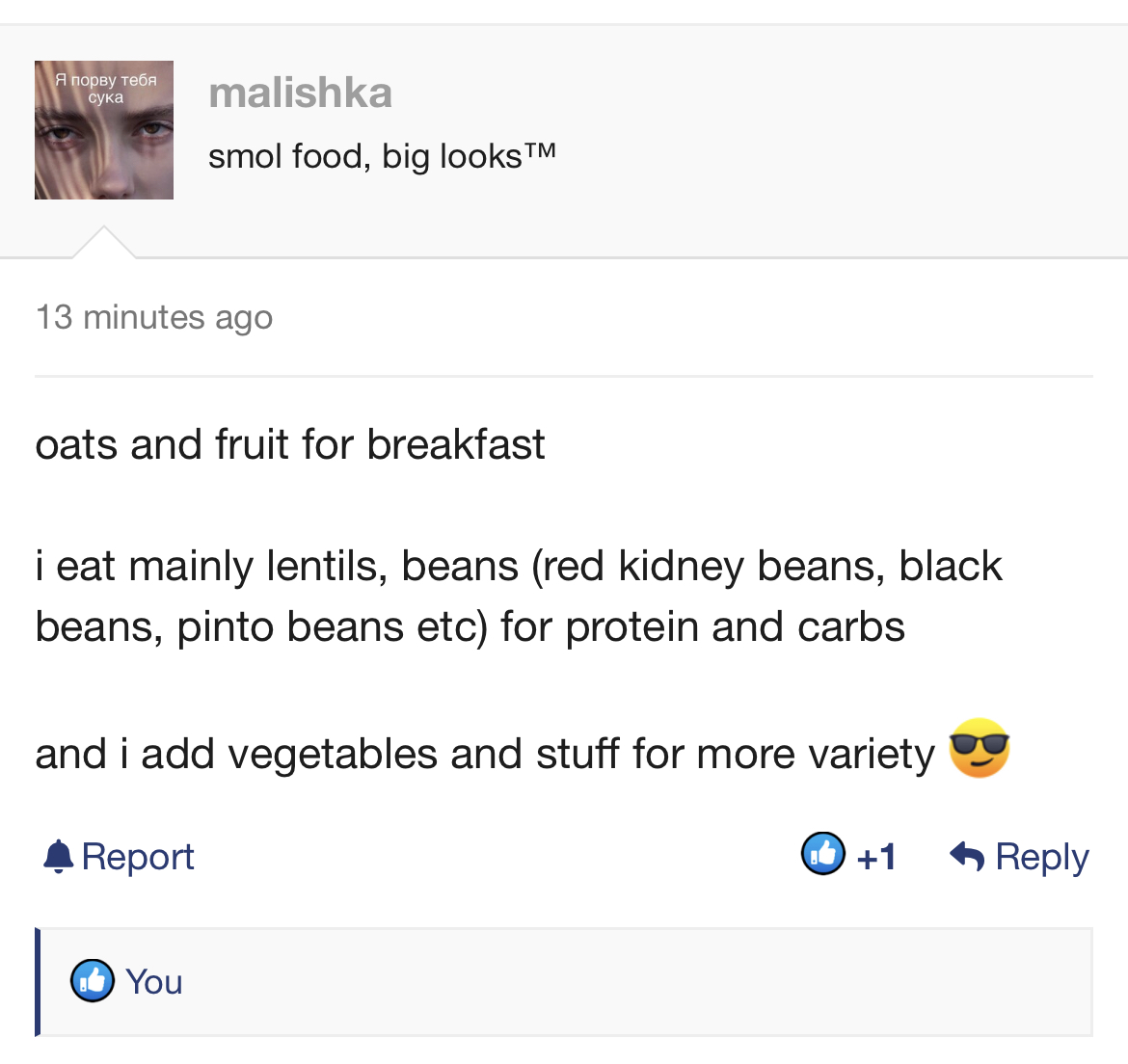Click the thumbs-up icon beside You

(93, 980)
